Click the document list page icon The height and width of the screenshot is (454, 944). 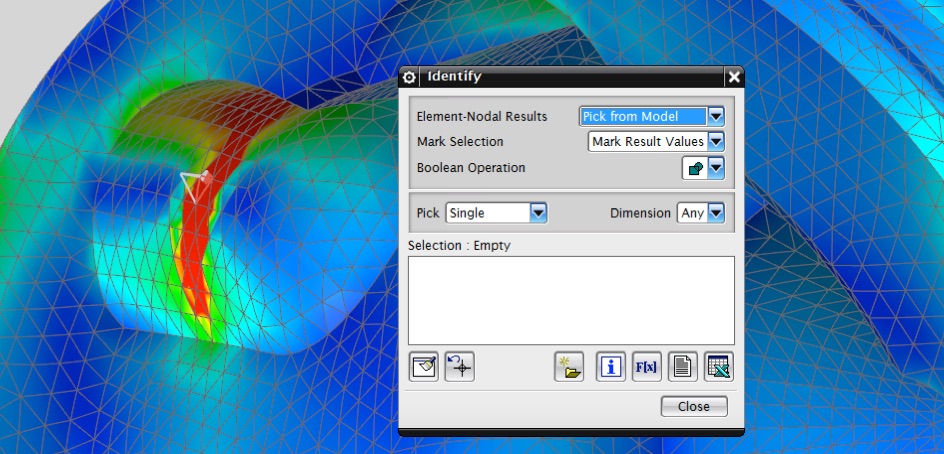683,367
